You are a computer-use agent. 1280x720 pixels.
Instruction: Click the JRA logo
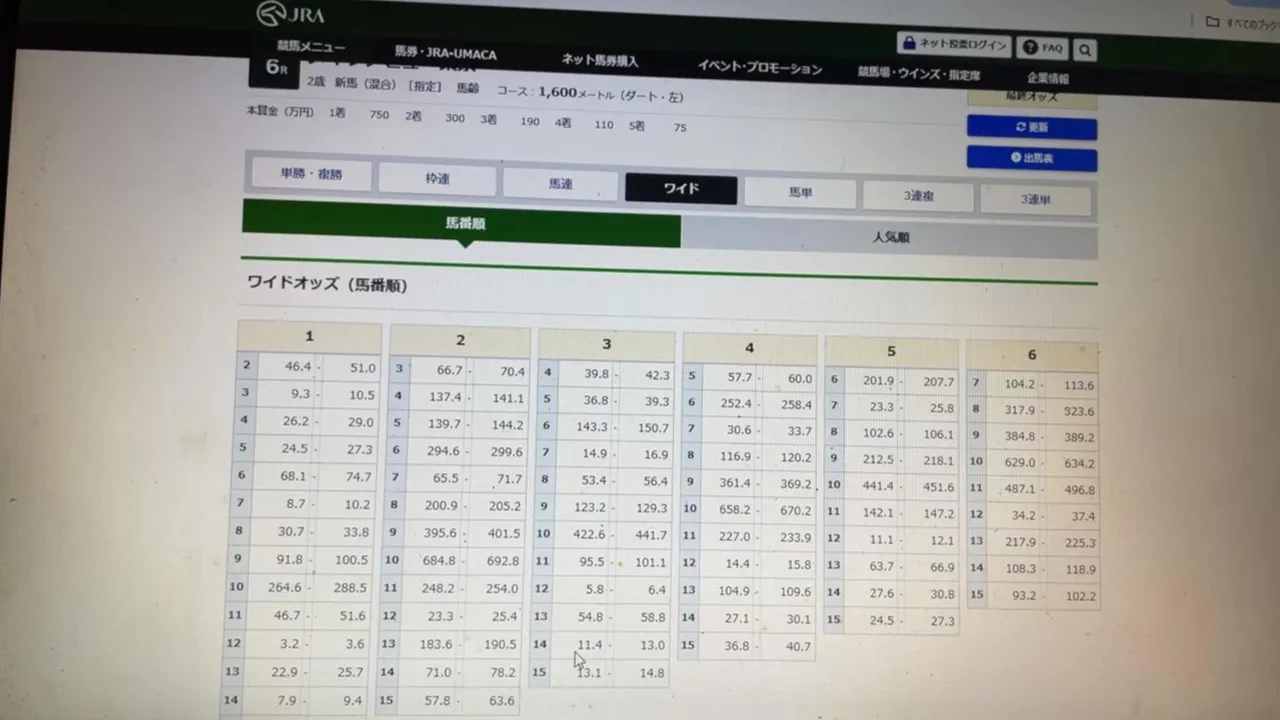(290, 14)
